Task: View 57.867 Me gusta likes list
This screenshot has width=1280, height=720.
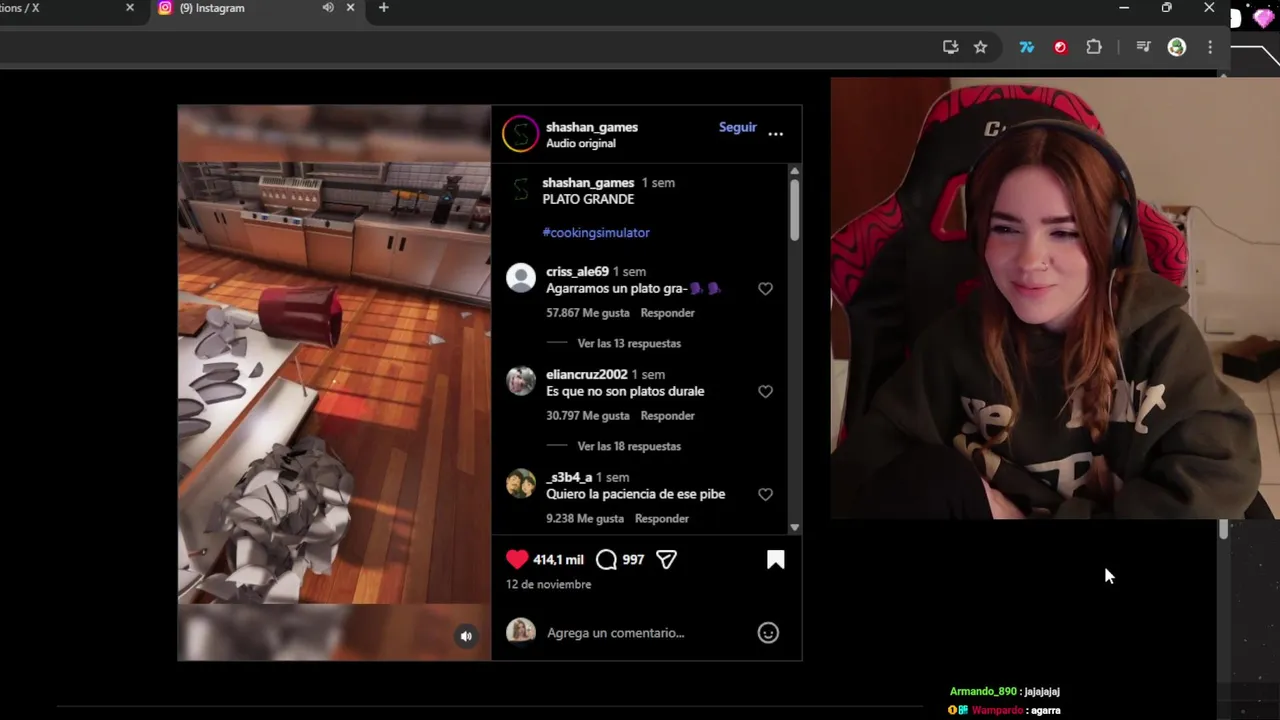Action: [588, 313]
